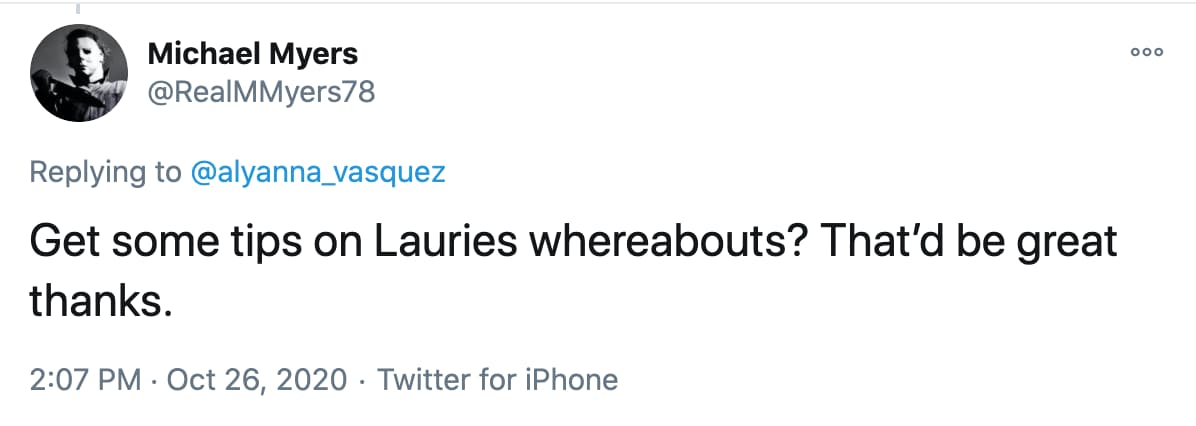Click the dot separator before Twitter for iPhone
1196x426 pixels.
coord(364,380)
